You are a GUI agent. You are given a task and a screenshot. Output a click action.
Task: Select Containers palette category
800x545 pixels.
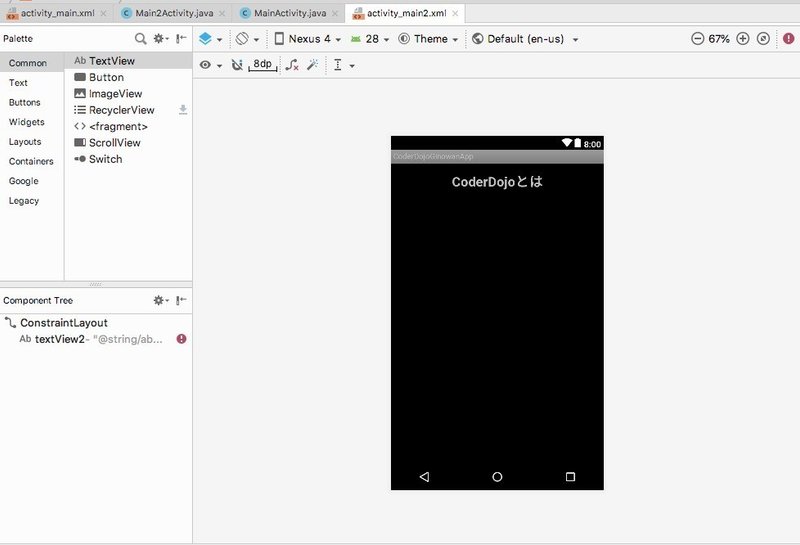tap(32, 161)
